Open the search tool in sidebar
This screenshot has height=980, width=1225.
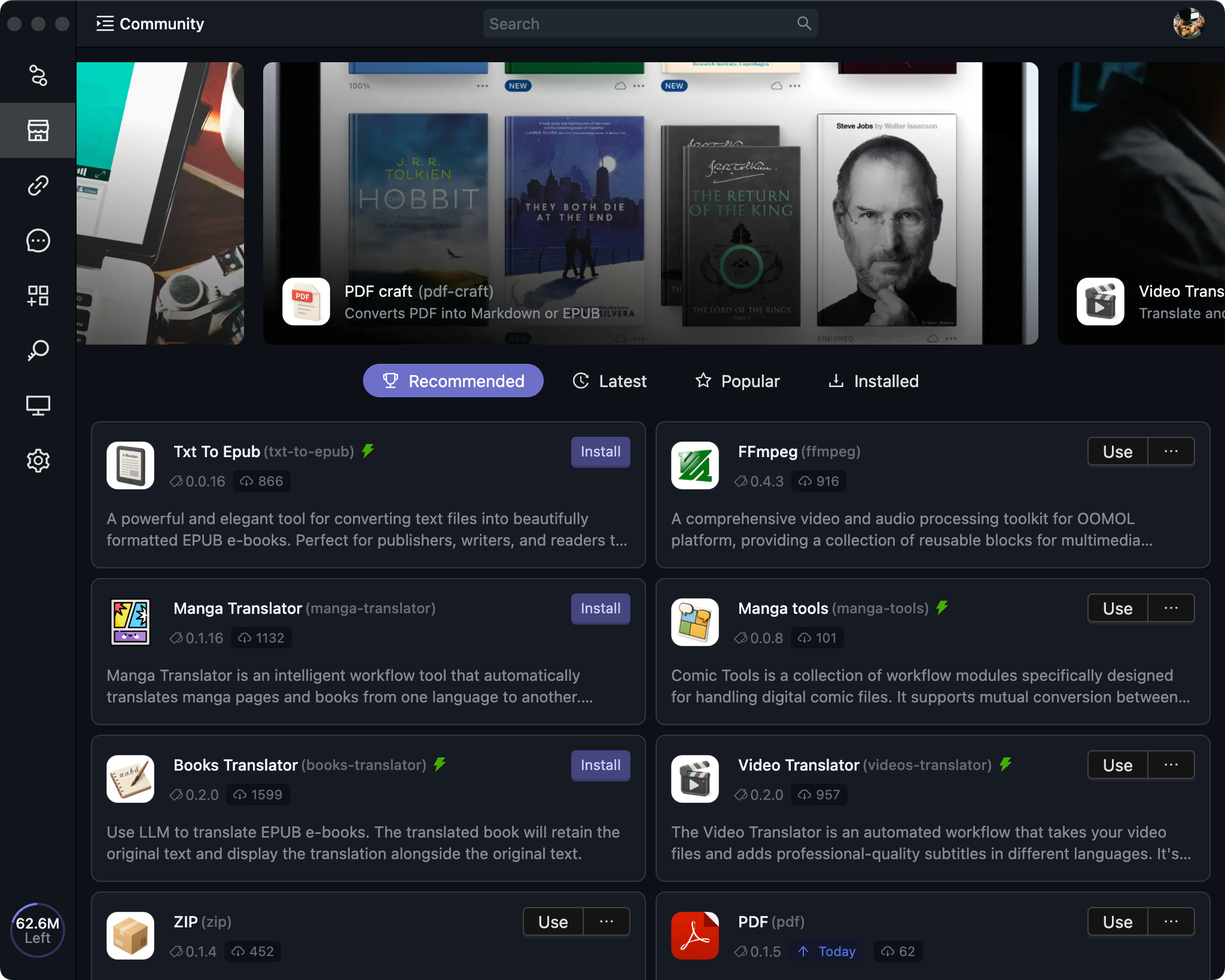(x=38, y=351)
